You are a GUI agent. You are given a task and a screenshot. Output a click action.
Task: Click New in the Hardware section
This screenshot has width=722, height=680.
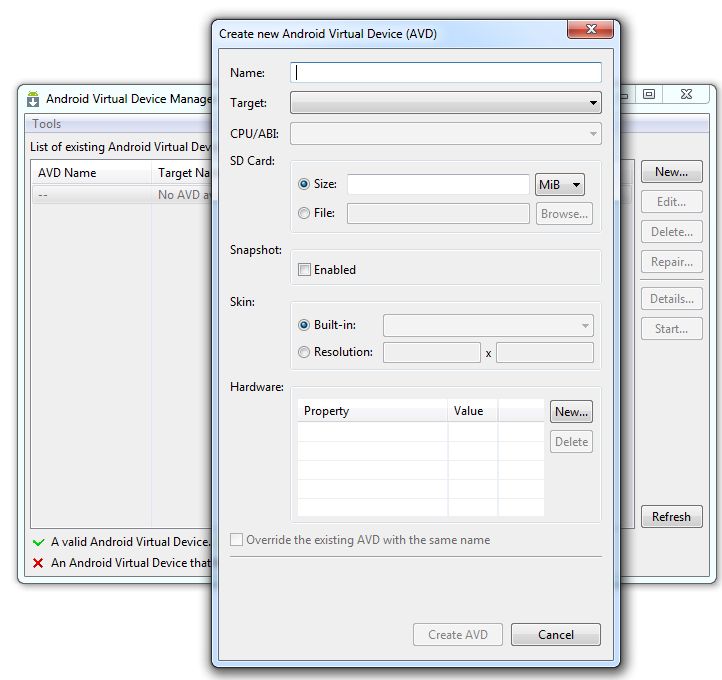pos(571,412)
